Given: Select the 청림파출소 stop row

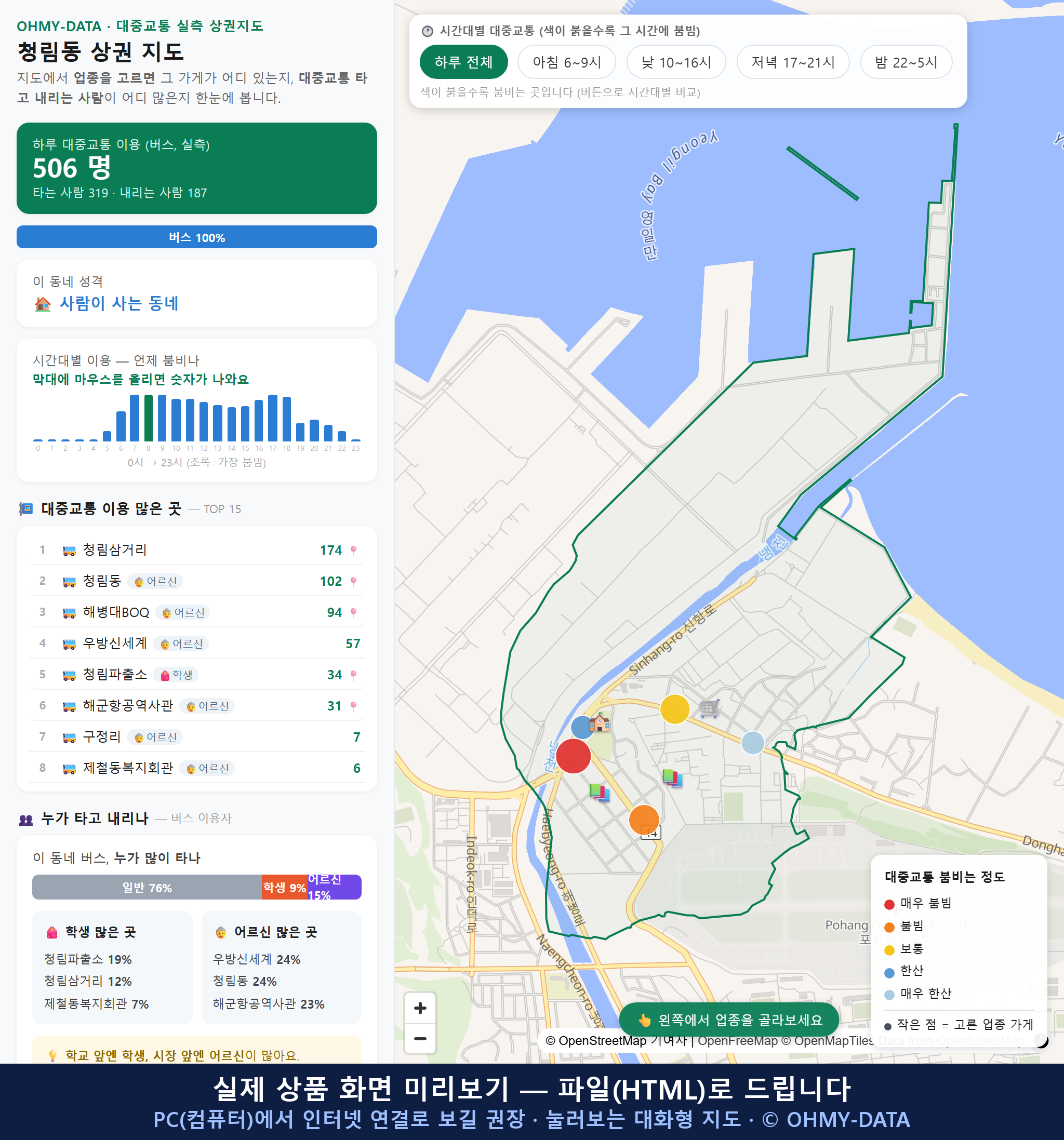Looking at the screenshot, I should pyautogui.click(x=197, y=674).
